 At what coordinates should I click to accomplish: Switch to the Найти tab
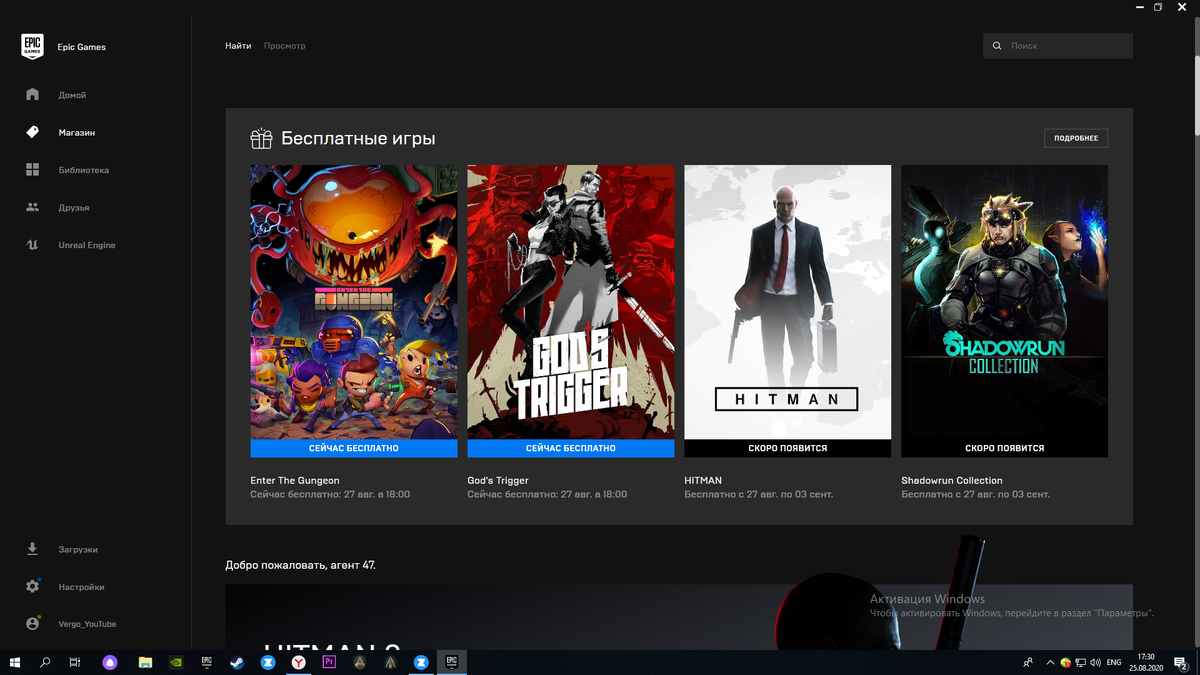coord(238,46)
